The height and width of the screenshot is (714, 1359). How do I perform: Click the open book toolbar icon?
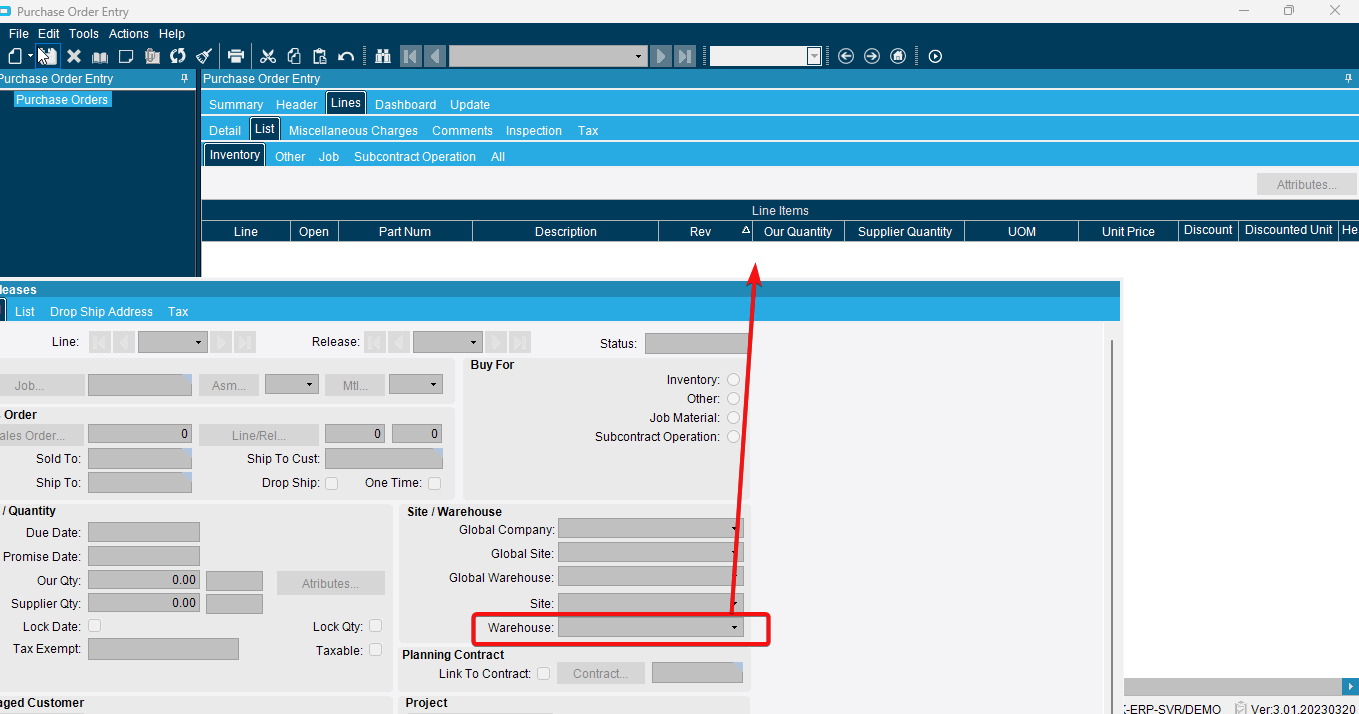click(x=100, y=56)
